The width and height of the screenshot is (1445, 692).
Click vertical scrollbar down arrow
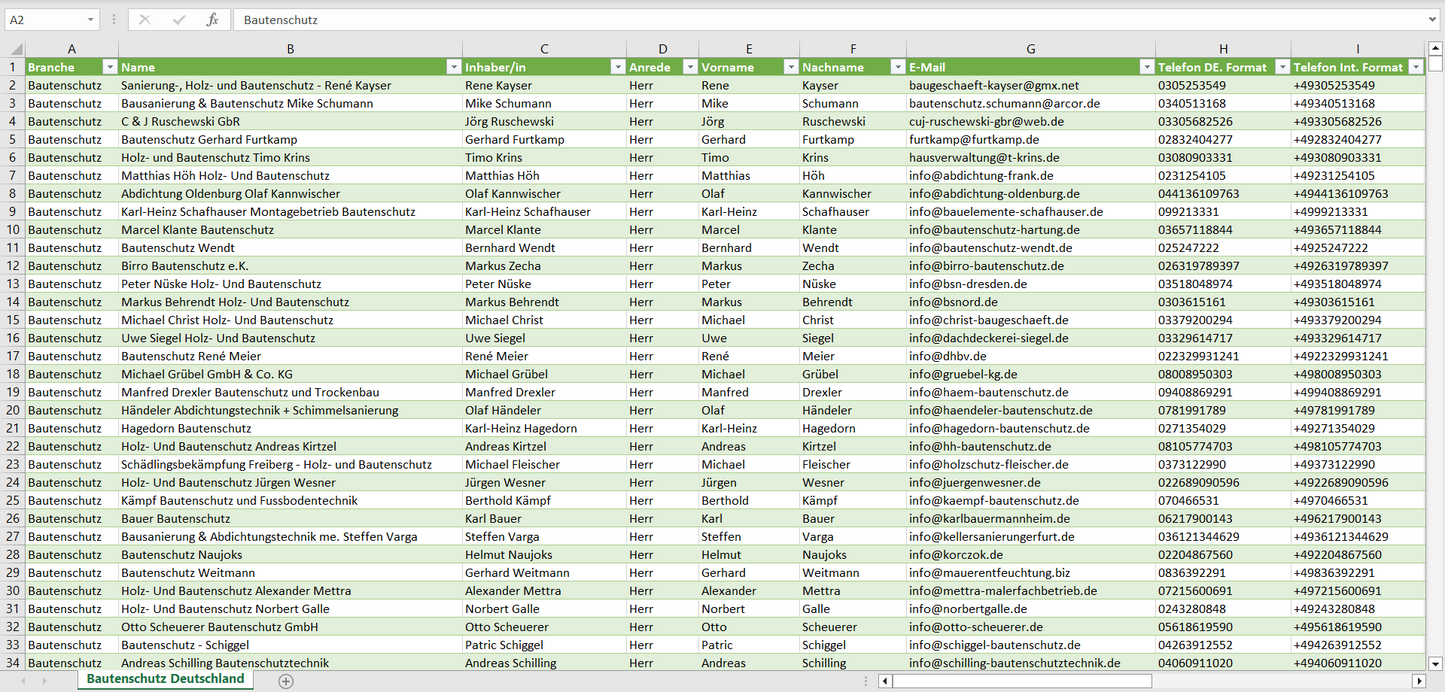click(1436, 662)
